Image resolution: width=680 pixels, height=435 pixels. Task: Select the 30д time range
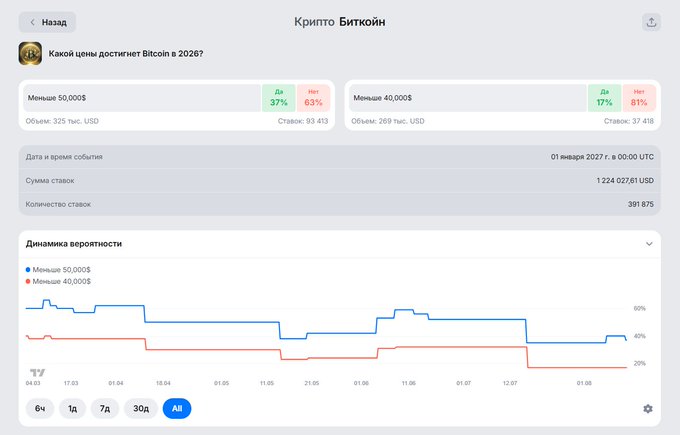[x=141, y=409]
